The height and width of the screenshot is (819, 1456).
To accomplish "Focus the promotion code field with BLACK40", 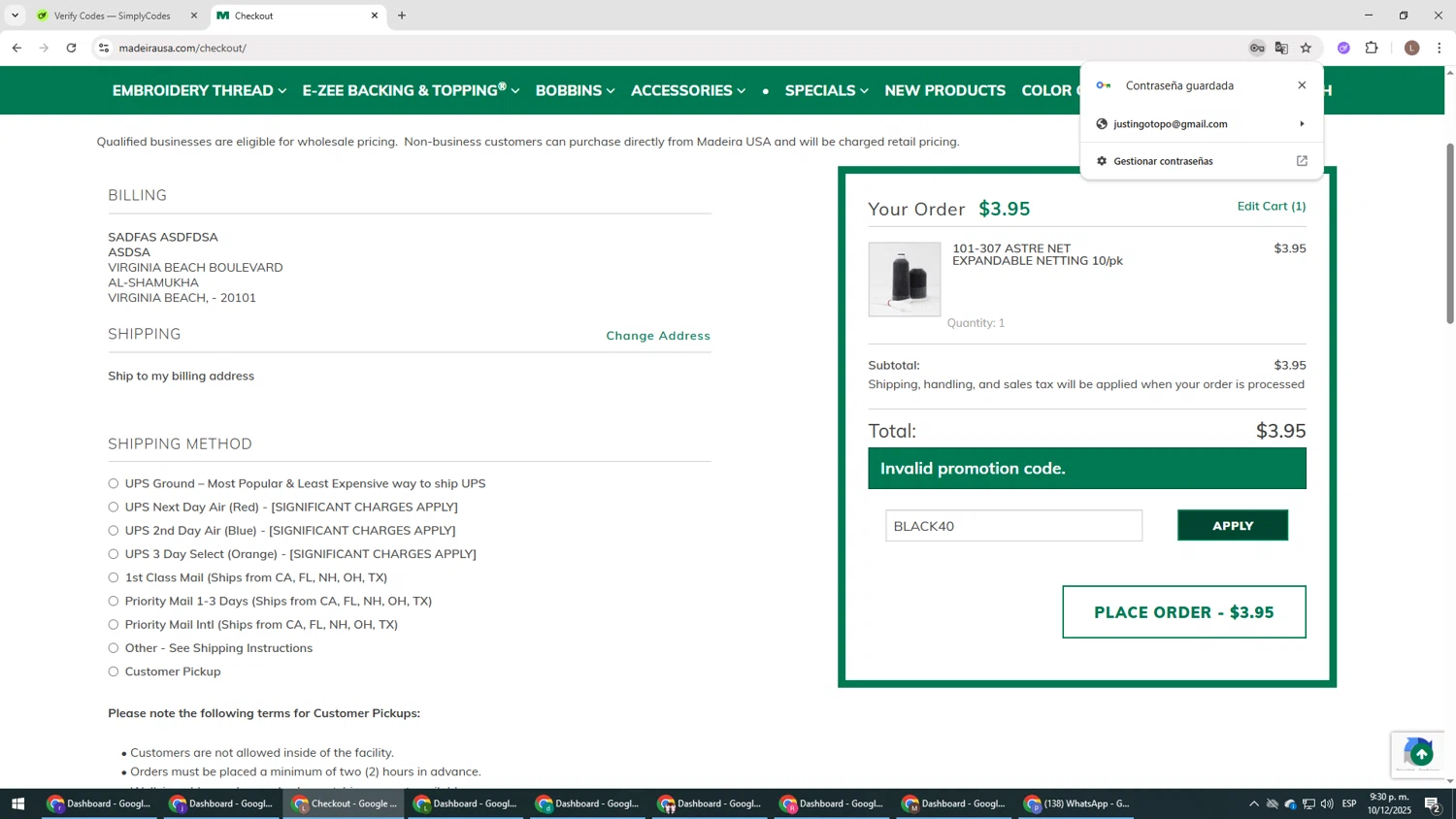I will pos(1013,526).
